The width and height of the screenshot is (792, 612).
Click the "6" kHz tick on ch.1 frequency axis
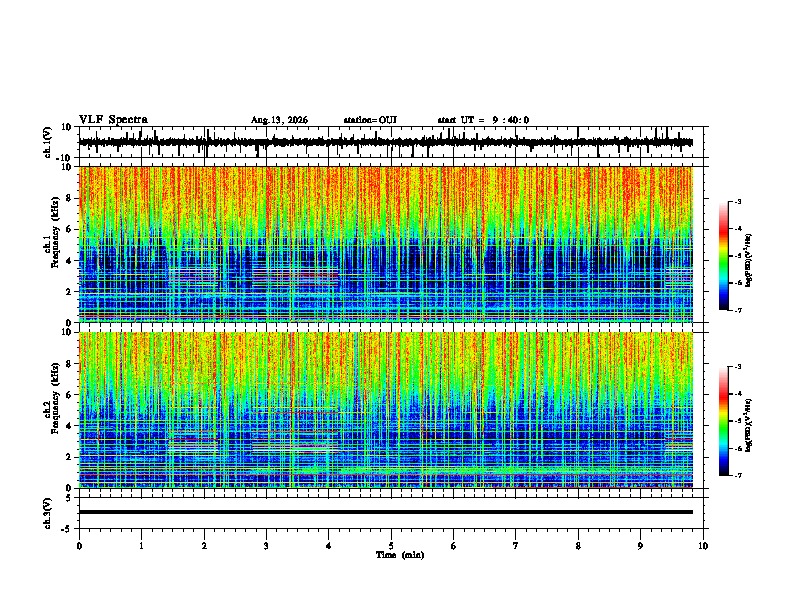coord(70,229)
